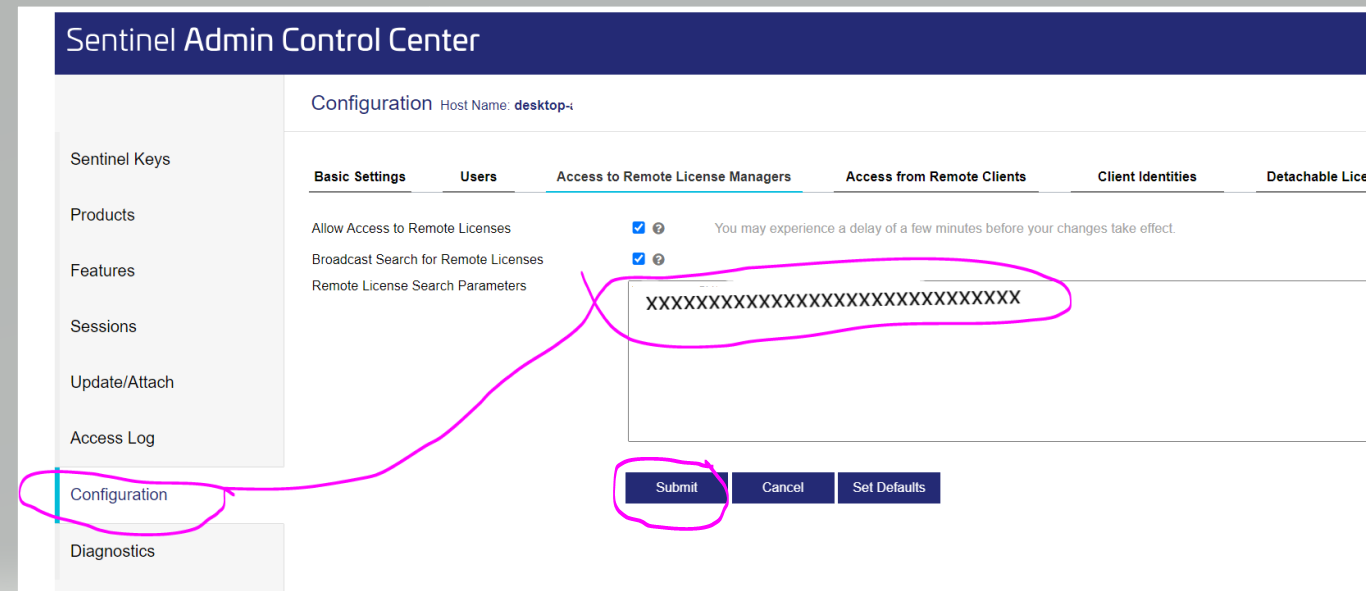Click the delay notice about changes taking effect

(x=945, y=229)
